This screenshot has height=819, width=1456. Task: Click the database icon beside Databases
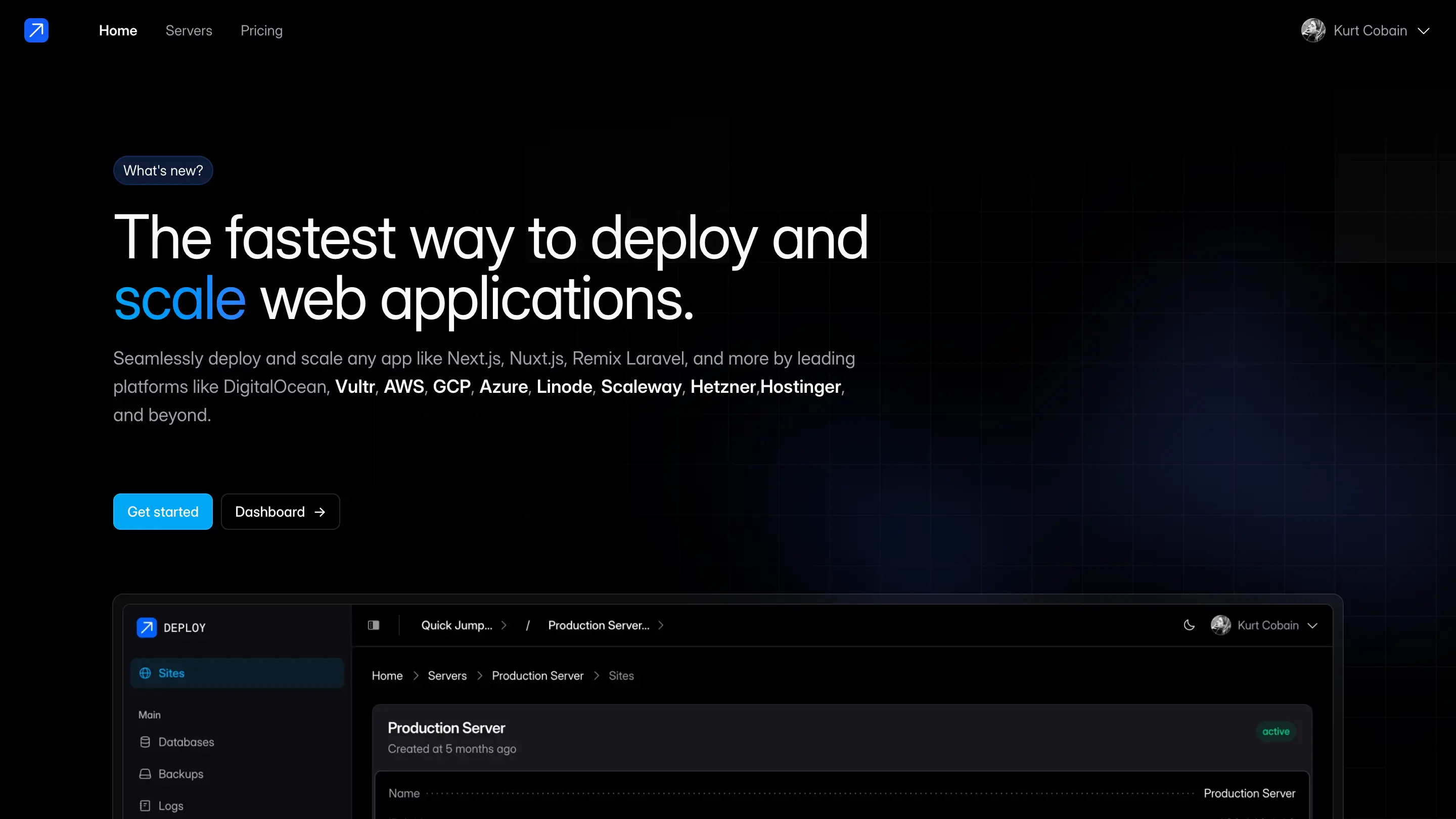tap(145, 742)
